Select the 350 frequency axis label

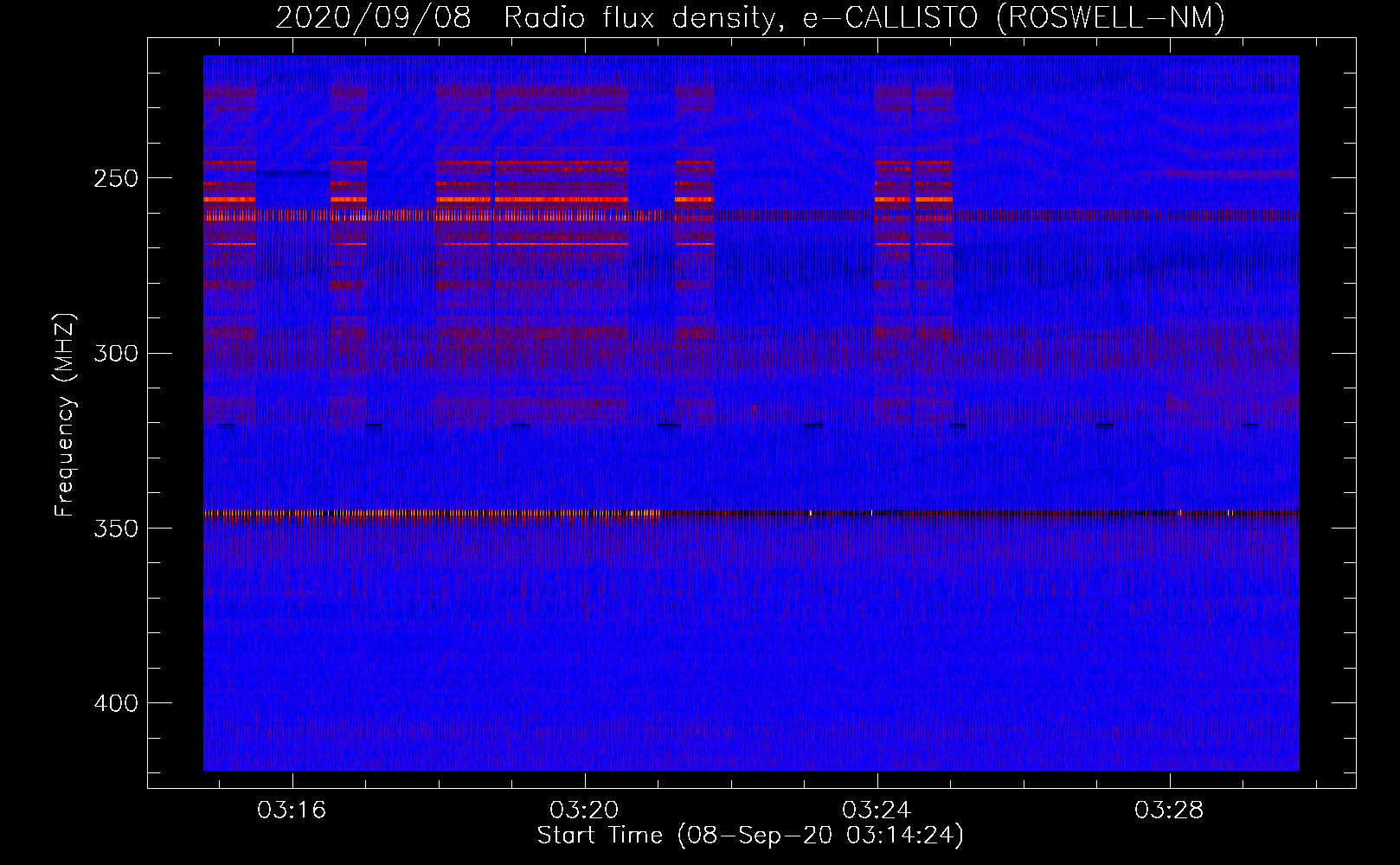coord(116,529)
